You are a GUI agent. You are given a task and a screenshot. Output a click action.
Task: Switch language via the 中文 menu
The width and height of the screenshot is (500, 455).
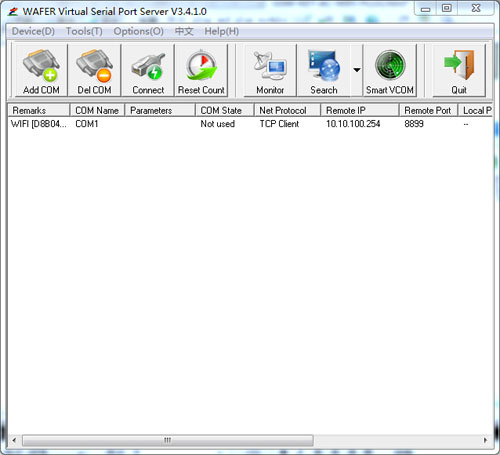tap(184, 31)
